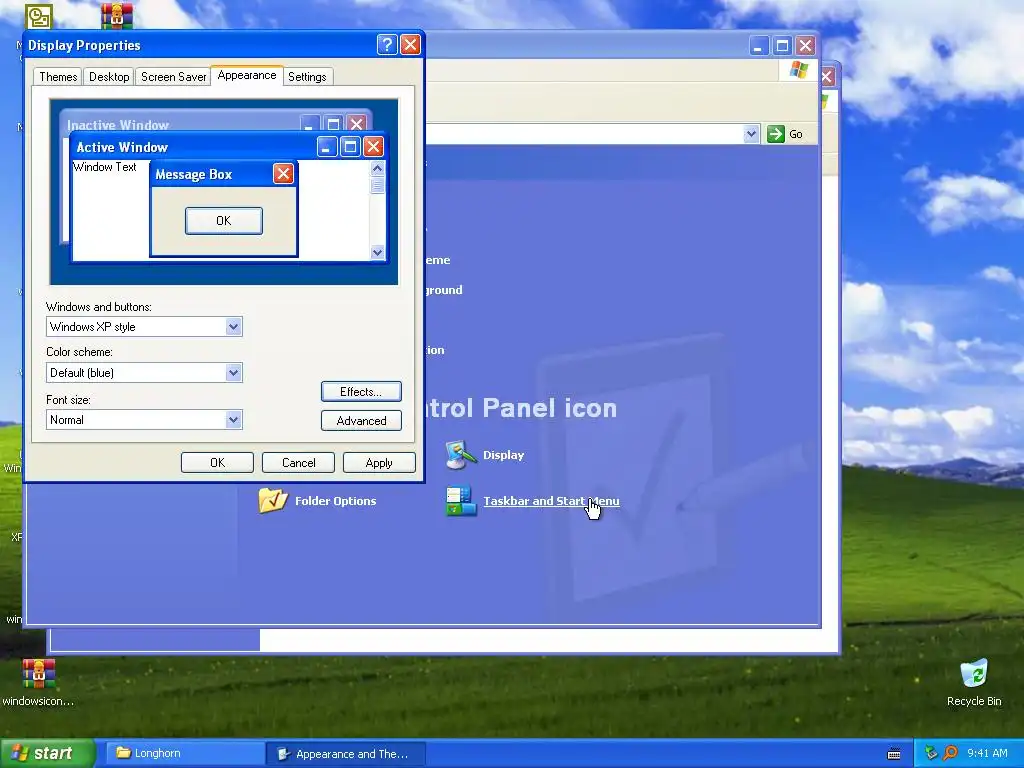
Task: Click the 9:41 AM clock
Action: (x=987, y=753)
